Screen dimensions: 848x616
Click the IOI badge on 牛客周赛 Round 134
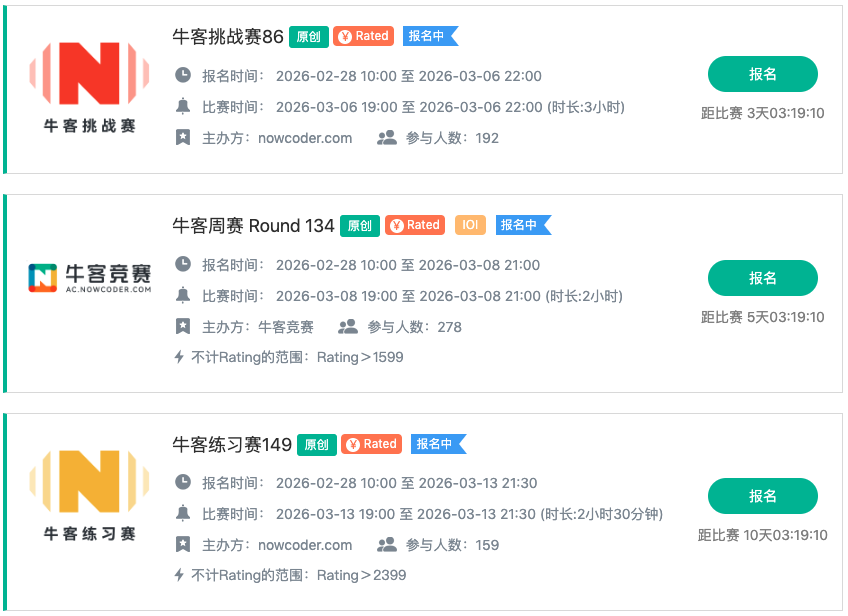coord(470,226)
